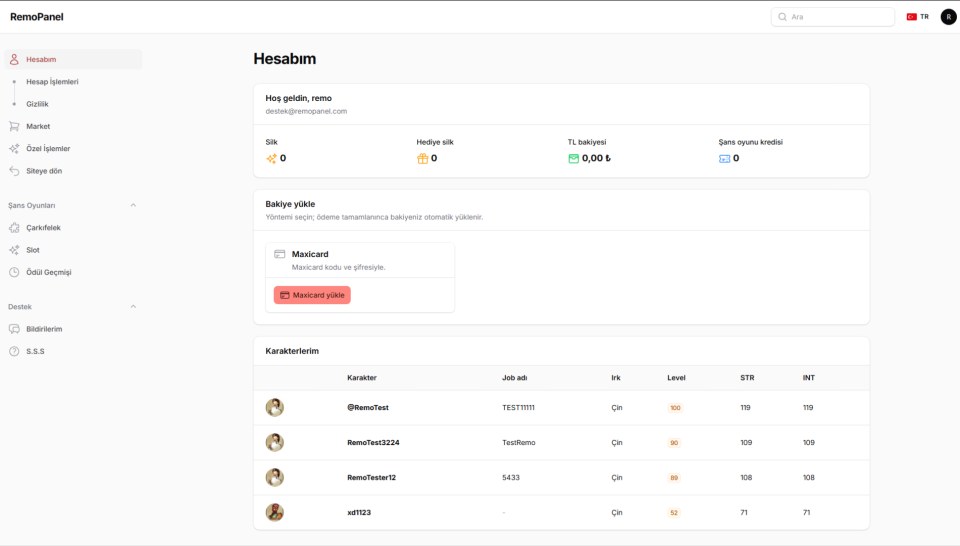Click the level 90 badge
The height and width of the screenshot is (546, 960).
pyautogui.click(x=673, y=443)
